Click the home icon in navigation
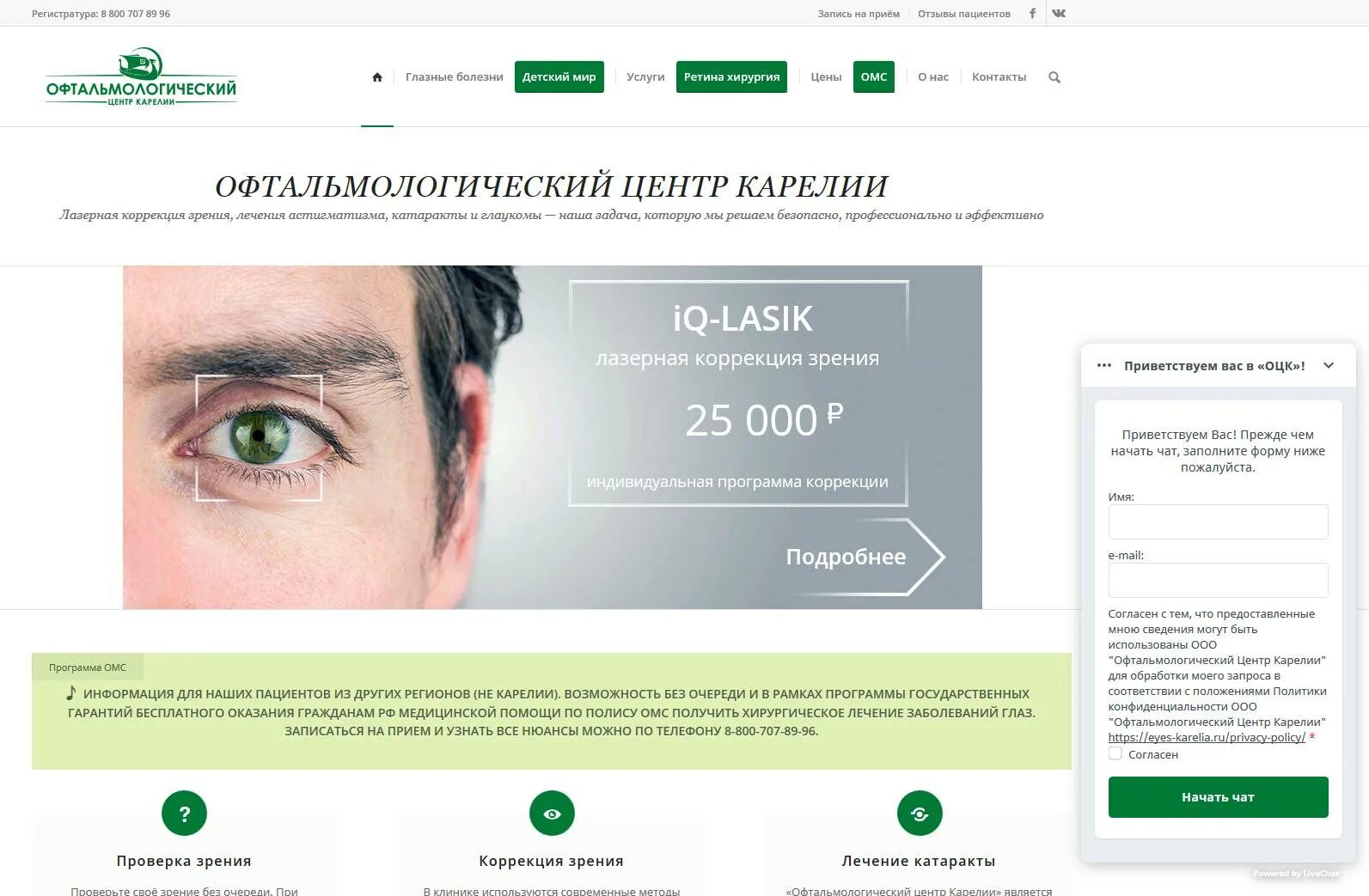 click(376, 77)
